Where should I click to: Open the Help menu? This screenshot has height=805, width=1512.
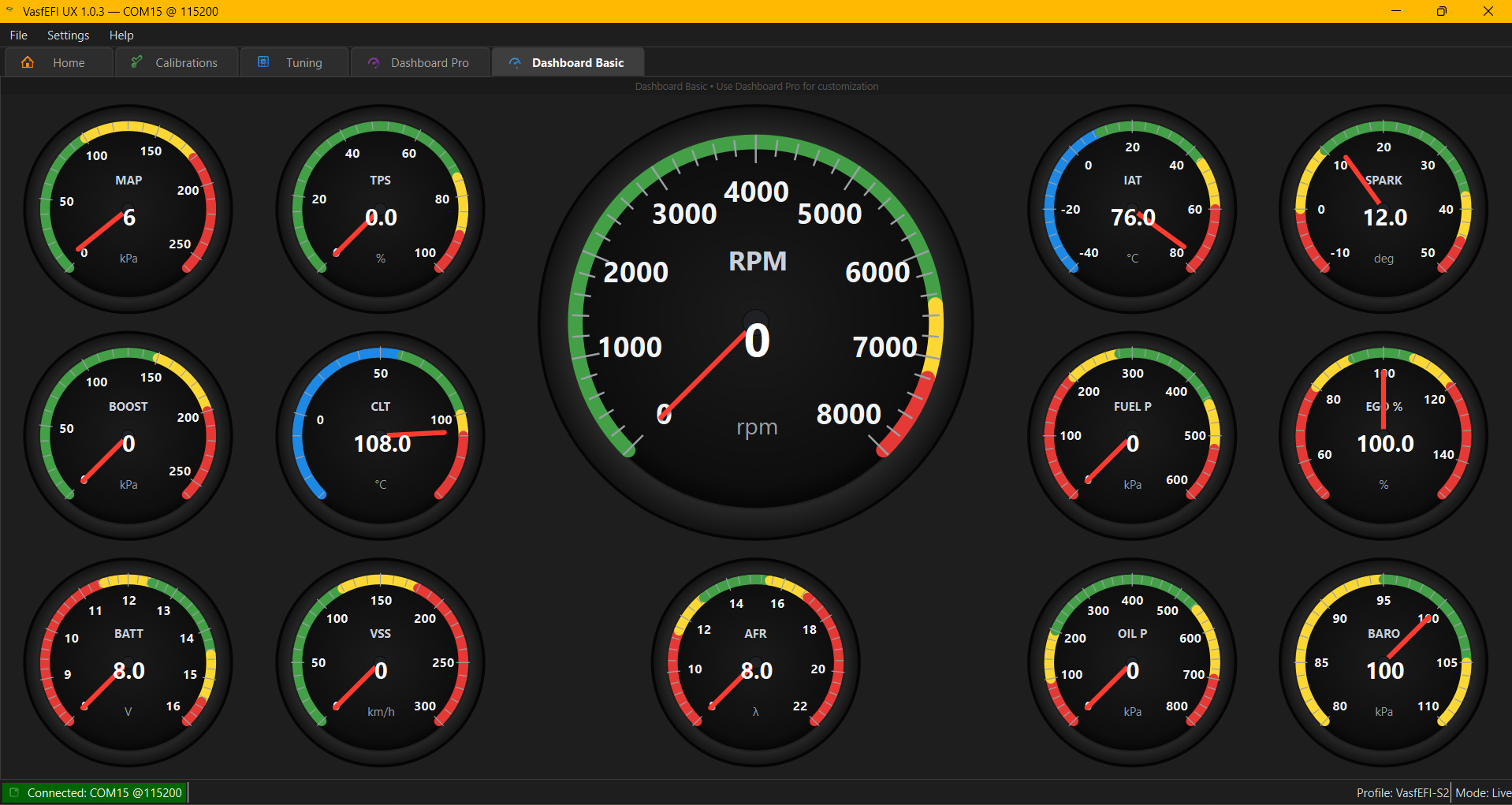[121, 35]
